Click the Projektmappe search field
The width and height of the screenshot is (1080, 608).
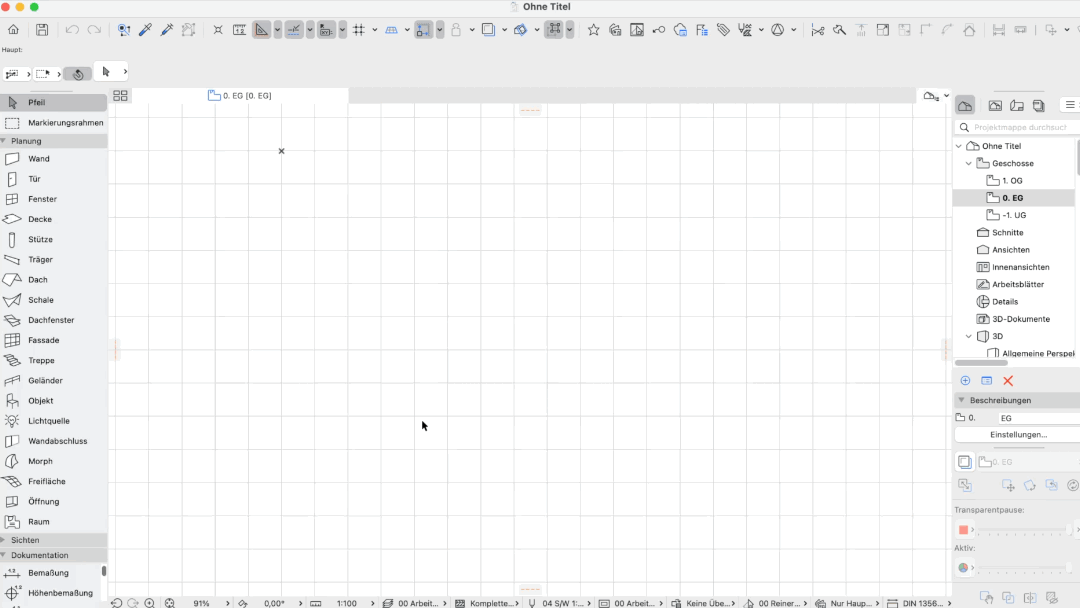click(x=1018, y=127)
